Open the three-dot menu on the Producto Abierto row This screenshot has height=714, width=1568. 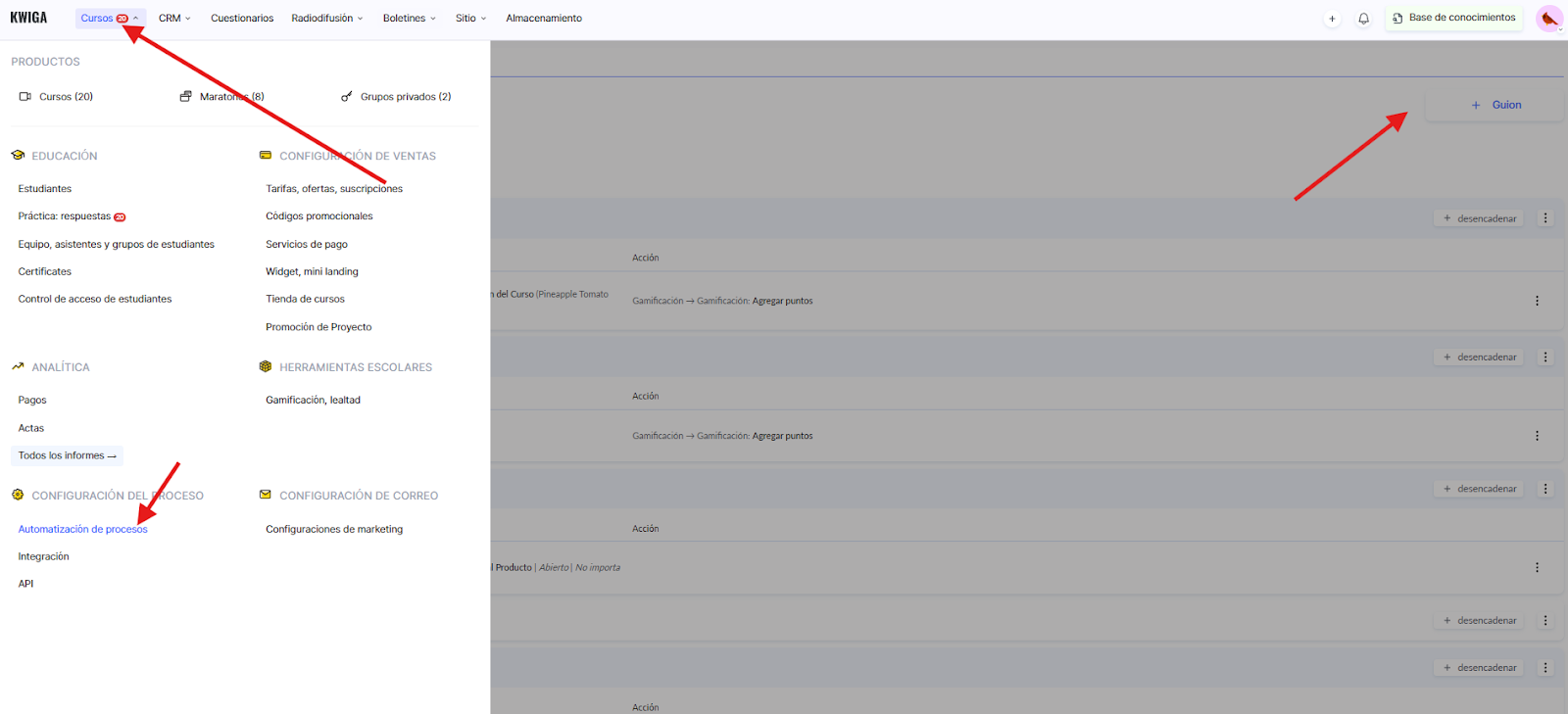click(1537, 568)
